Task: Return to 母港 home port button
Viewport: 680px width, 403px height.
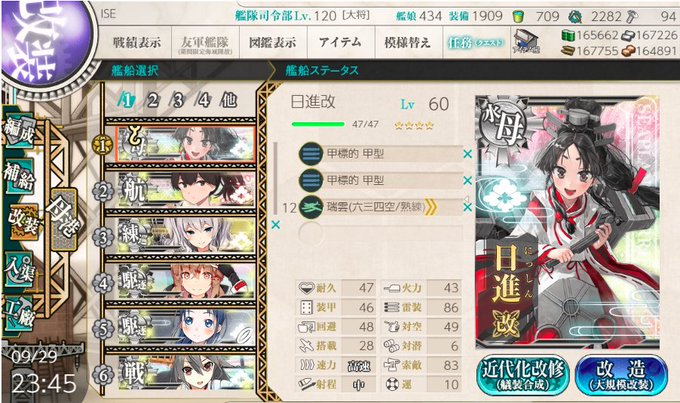Action: 64,218
